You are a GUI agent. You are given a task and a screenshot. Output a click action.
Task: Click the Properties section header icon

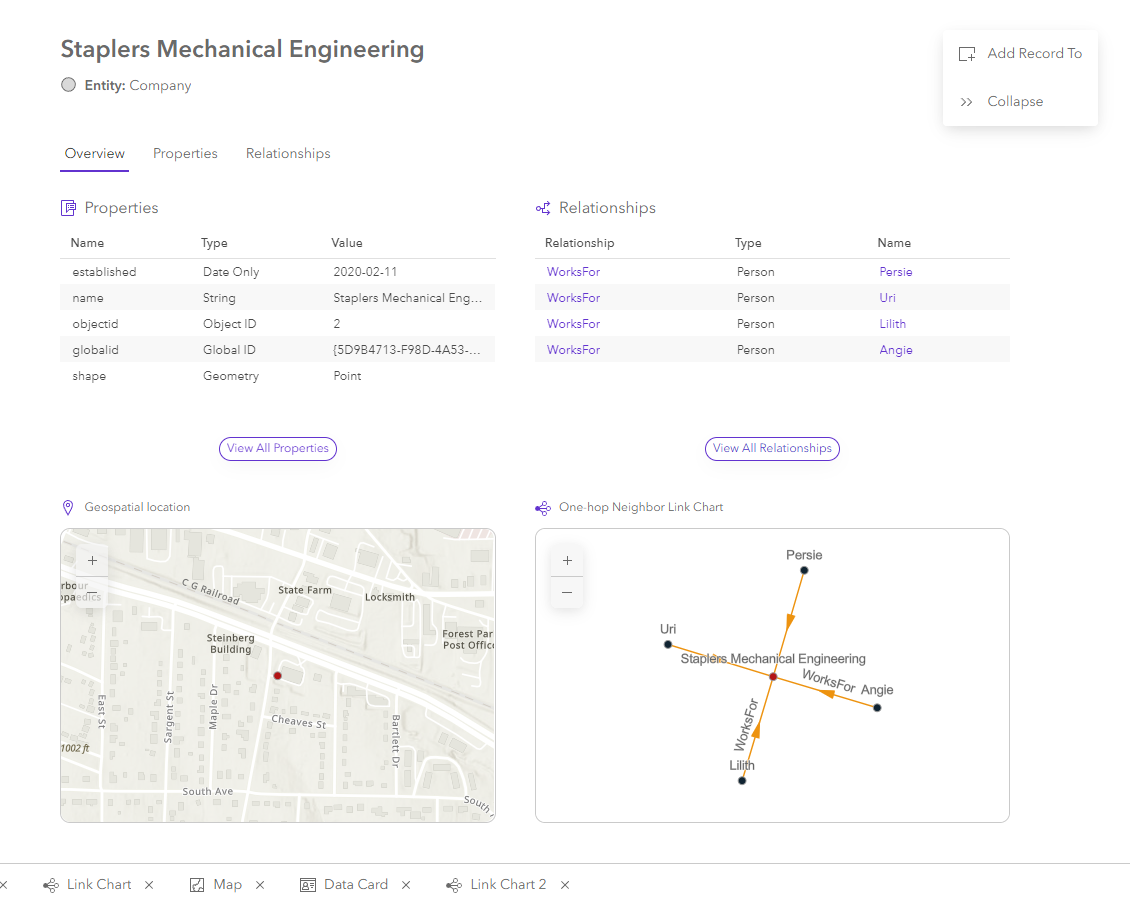coord(68,207)
